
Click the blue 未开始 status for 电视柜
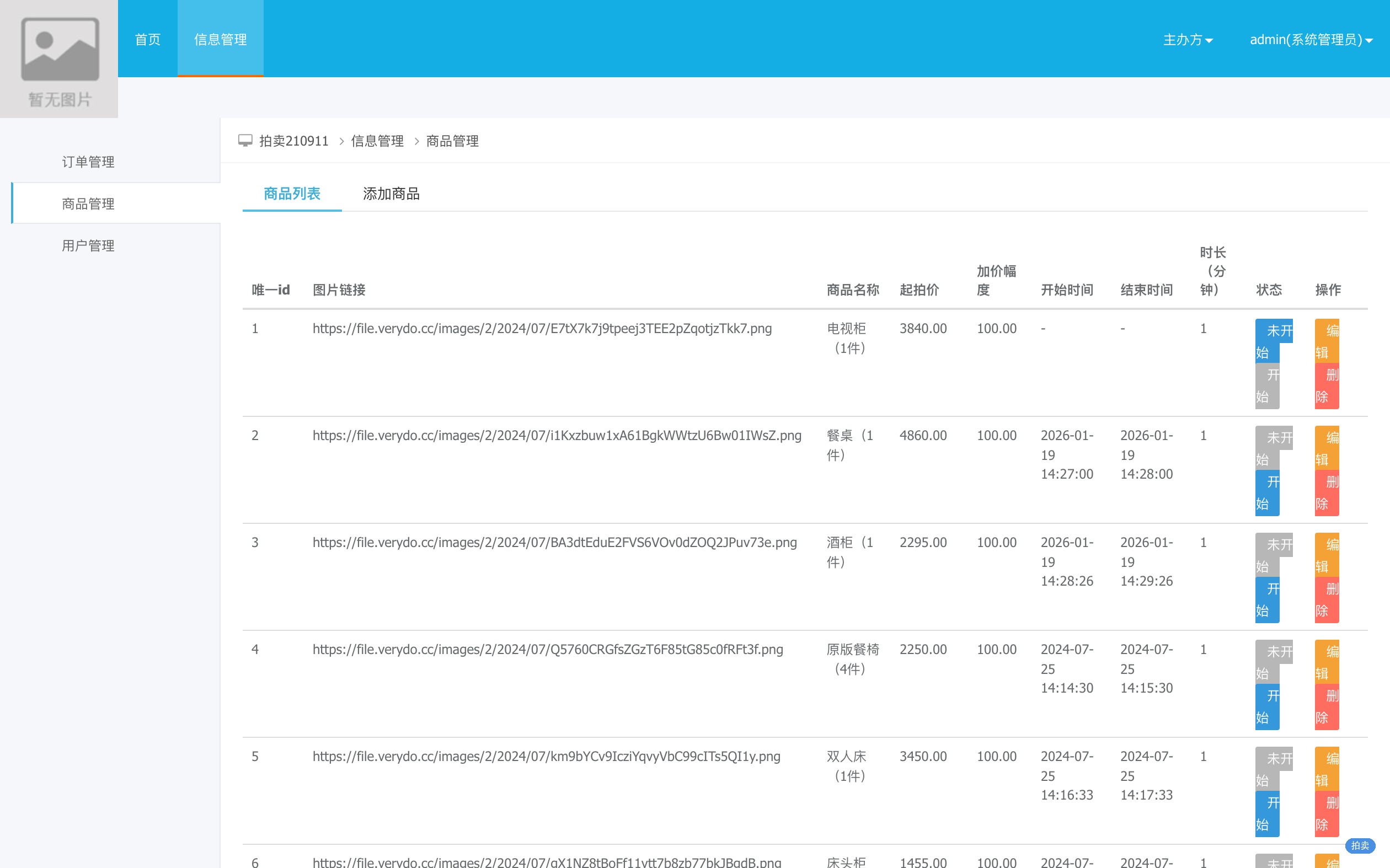[1273, 341]
